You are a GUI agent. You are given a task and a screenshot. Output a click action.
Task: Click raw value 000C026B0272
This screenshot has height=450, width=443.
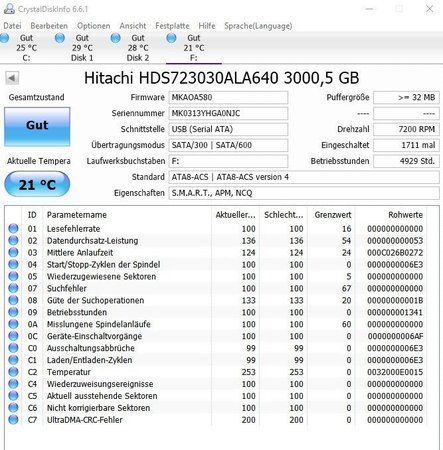(x=395, y=253)
